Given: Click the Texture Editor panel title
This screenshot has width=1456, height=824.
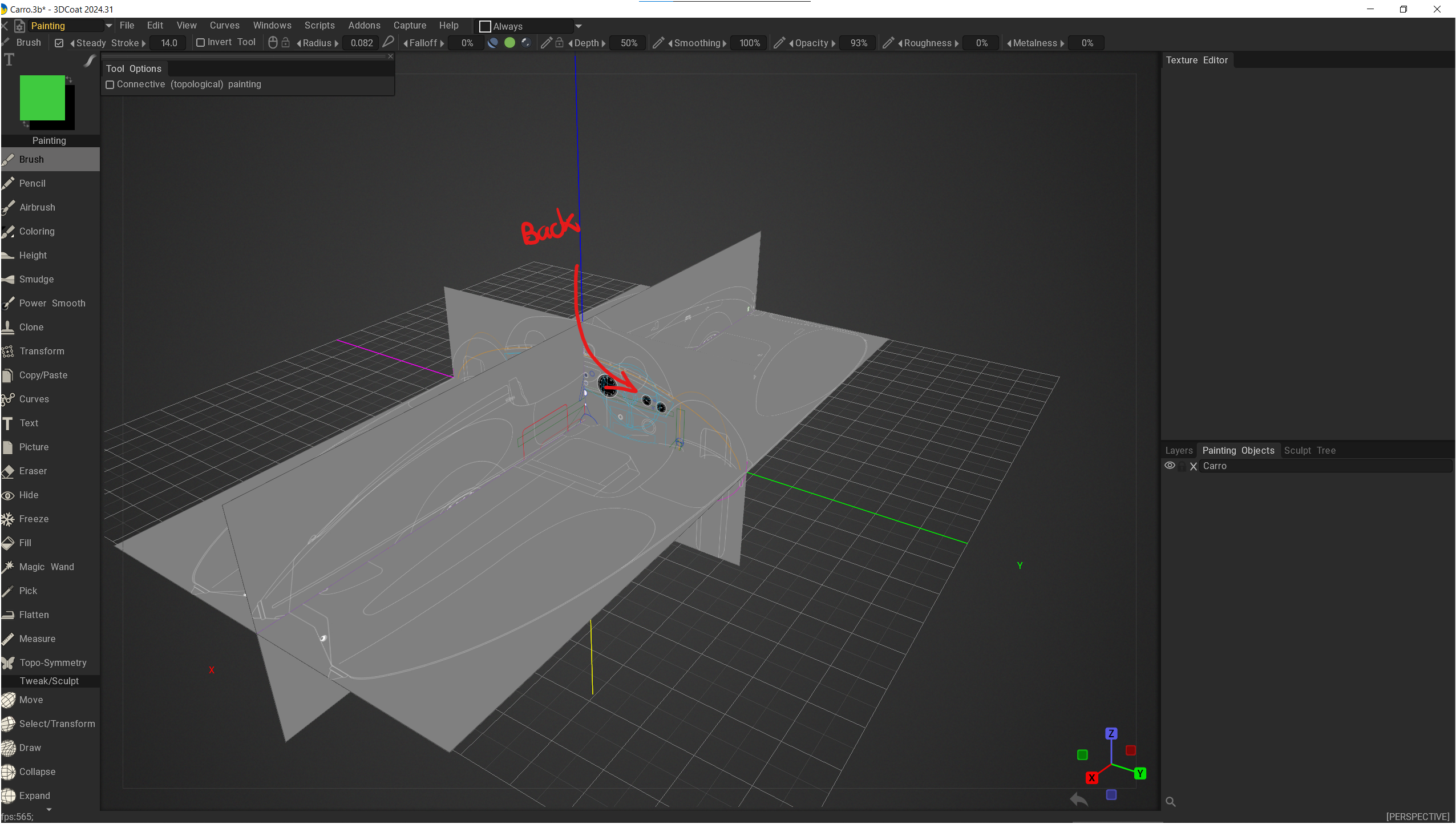Looking at the screenshot, I should pos(1196,60).
